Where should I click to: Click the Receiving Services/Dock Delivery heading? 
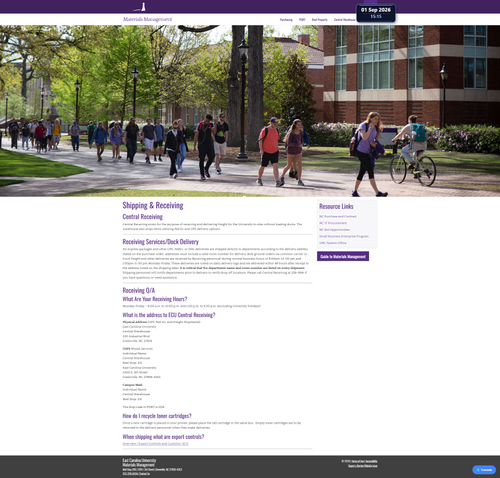[x=161, y=242]
